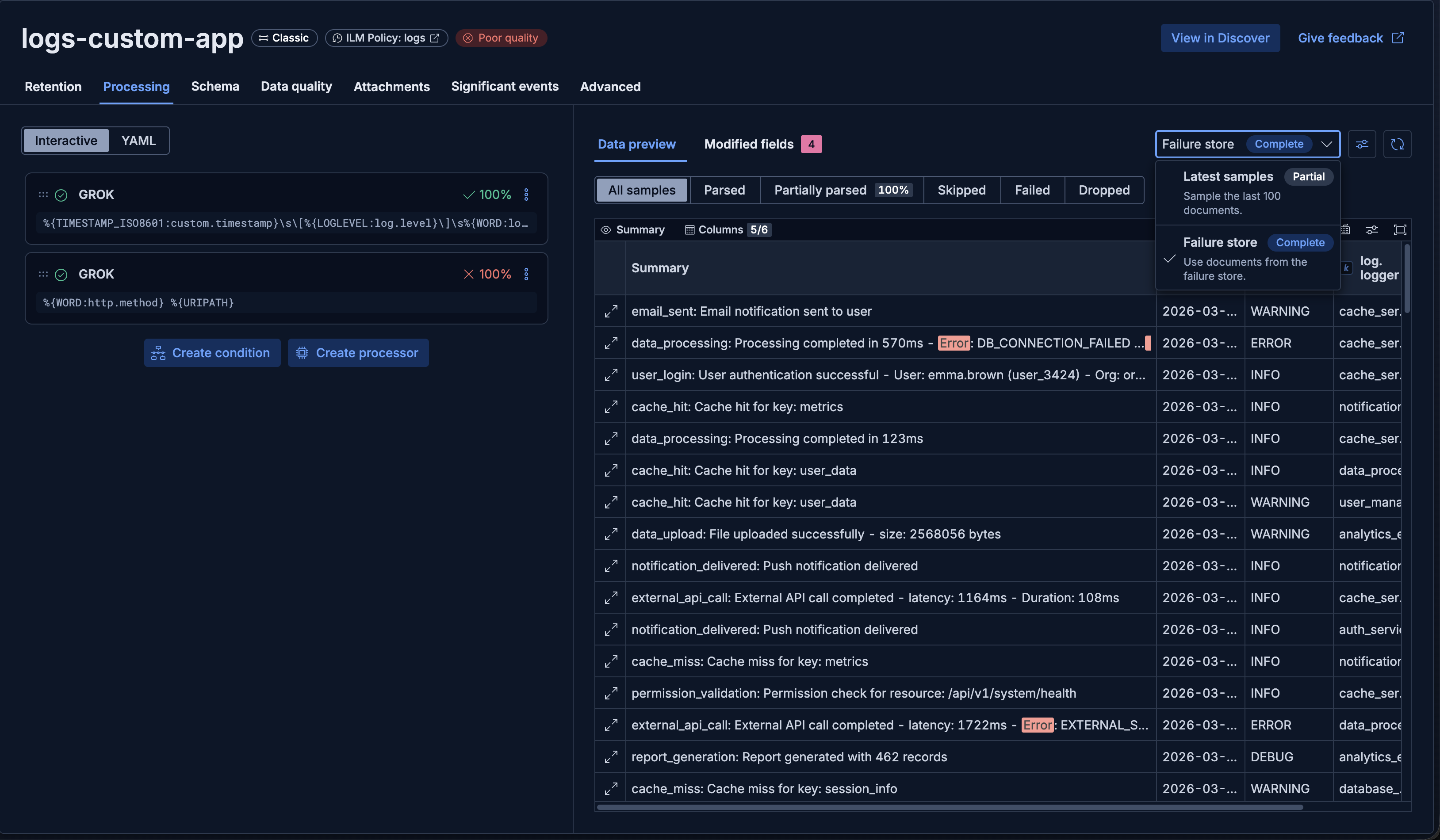Click the Classic stream badge
The height and width of the screenshot is (840, 1440).
(x=284, y=38)
